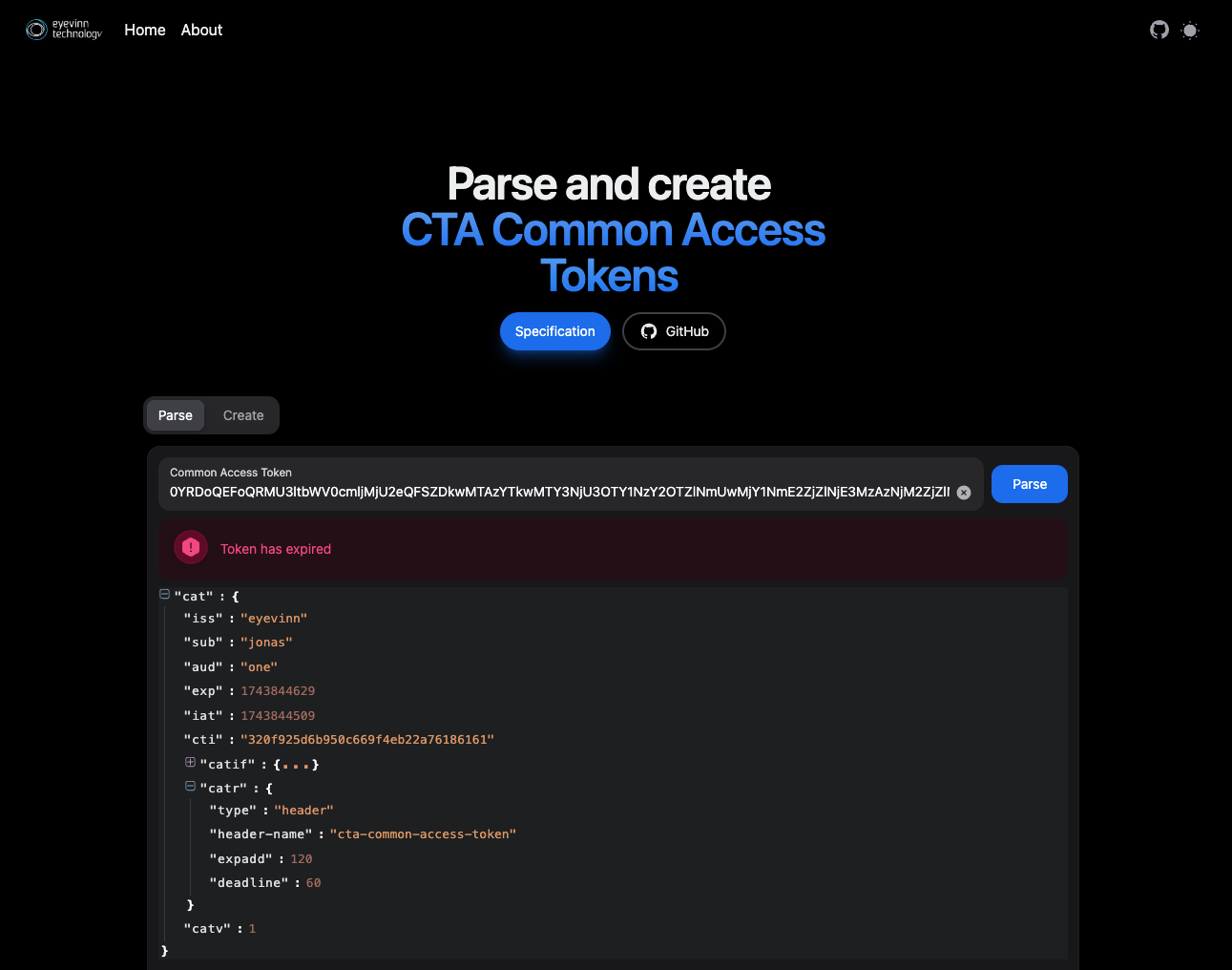Click the "type" value "header"
This screenshot has width=1232, height=970.
click(303, 811)
